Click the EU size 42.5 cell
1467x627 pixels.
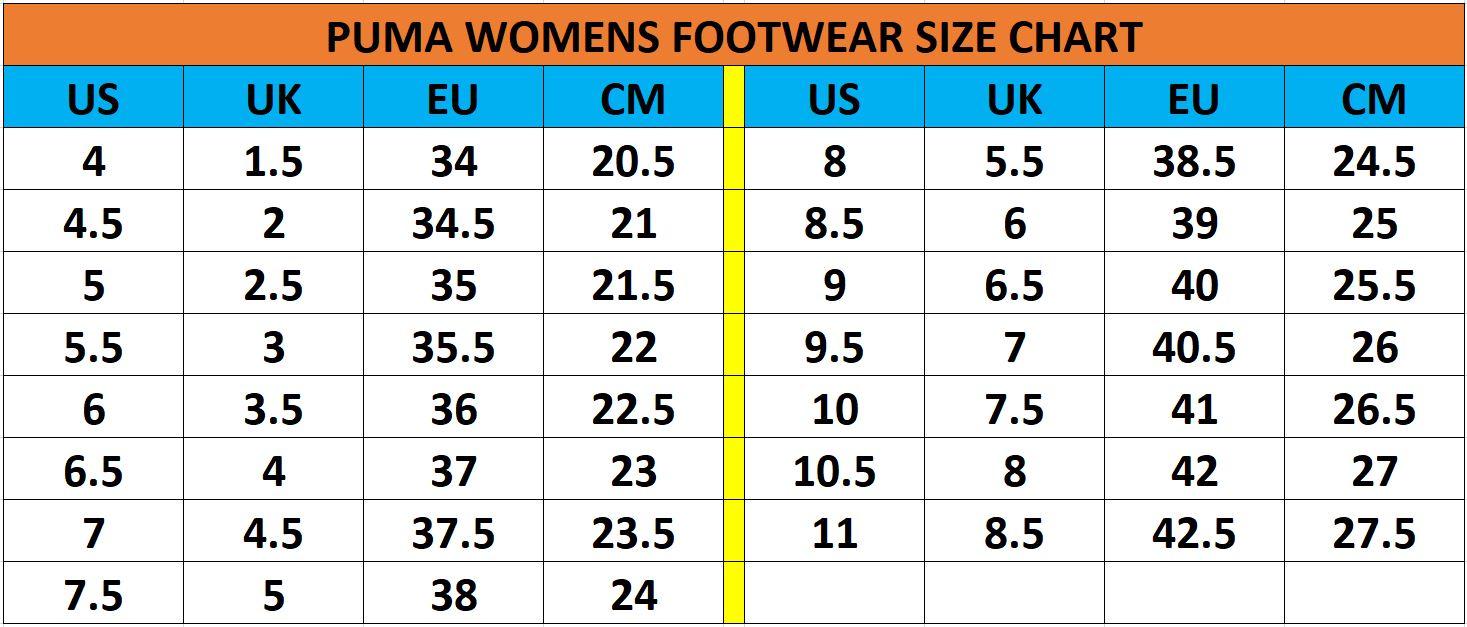1194,532
